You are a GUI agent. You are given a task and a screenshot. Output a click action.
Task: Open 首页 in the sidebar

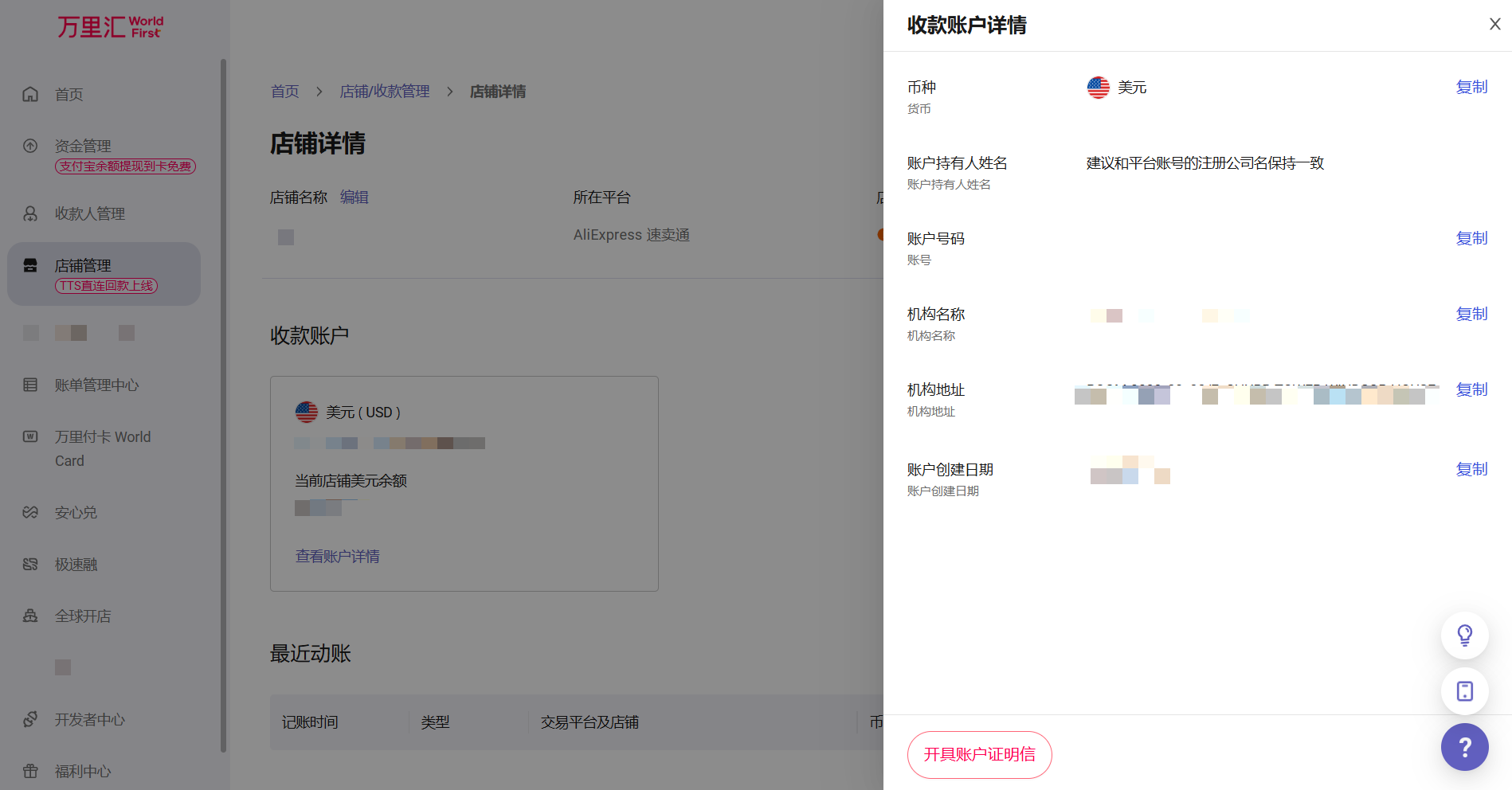coord(69,95)
